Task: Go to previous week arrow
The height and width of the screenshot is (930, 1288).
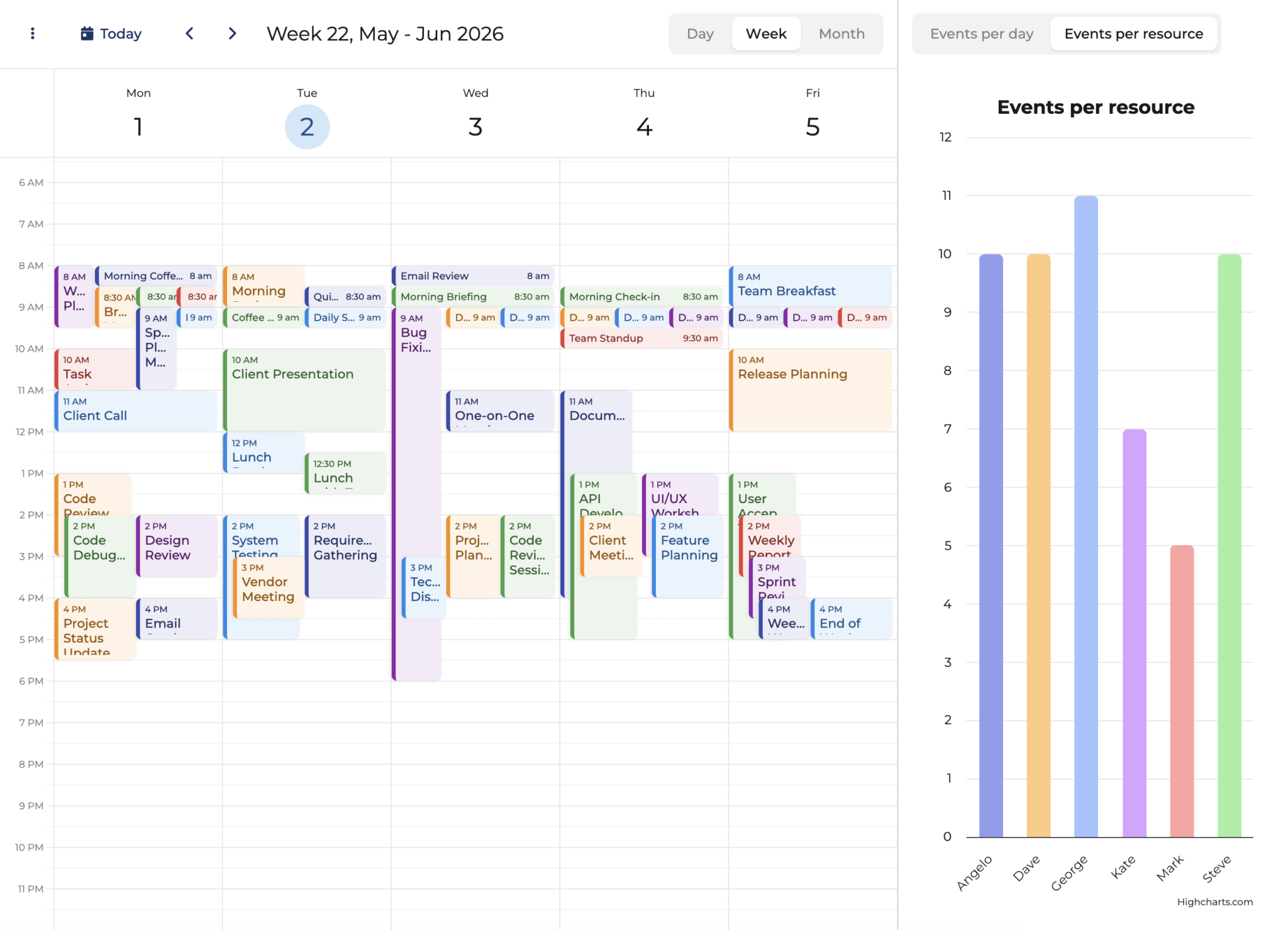Action: [x=189, y=33]
